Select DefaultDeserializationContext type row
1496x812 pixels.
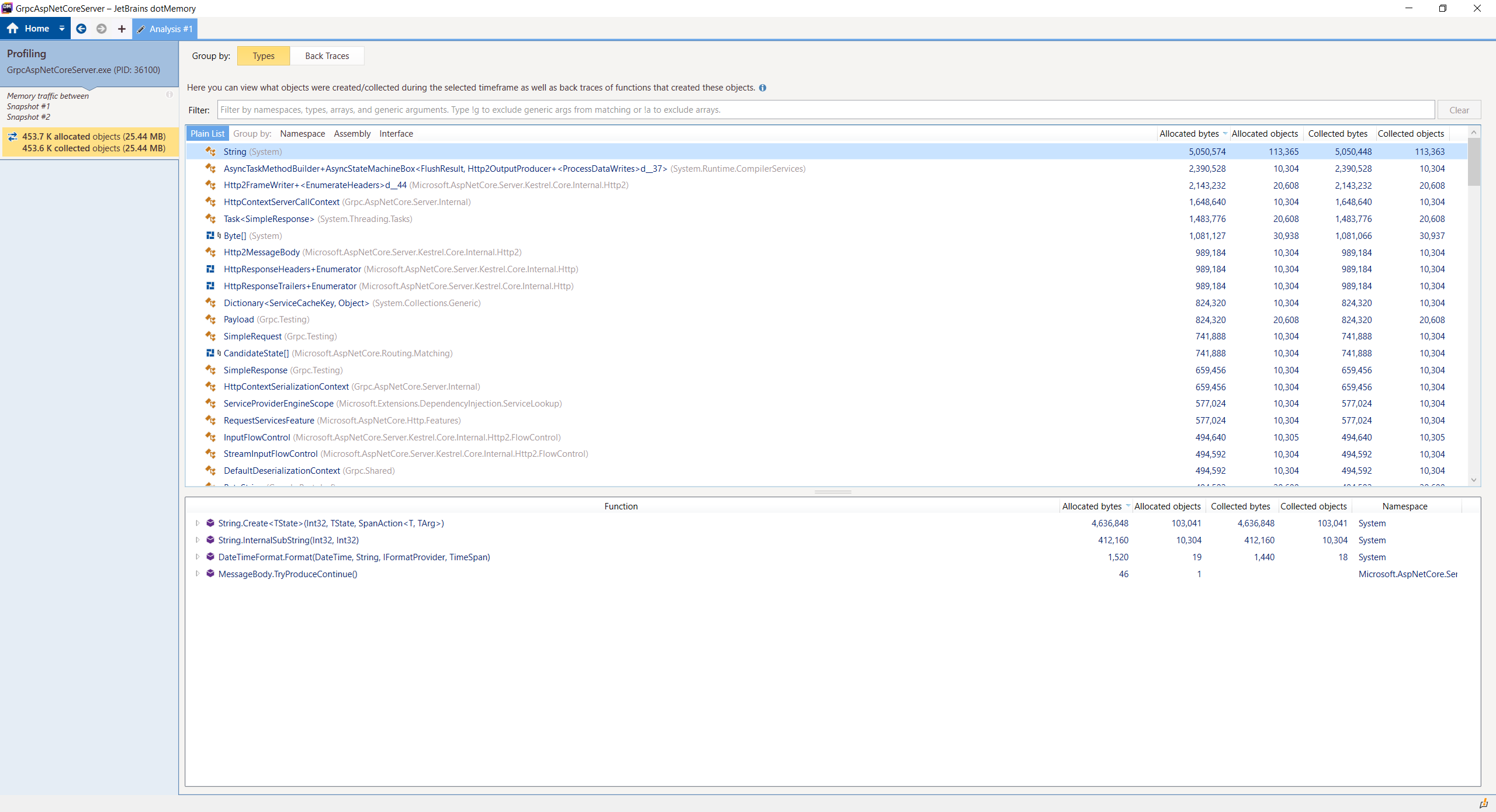click(827, 471)
